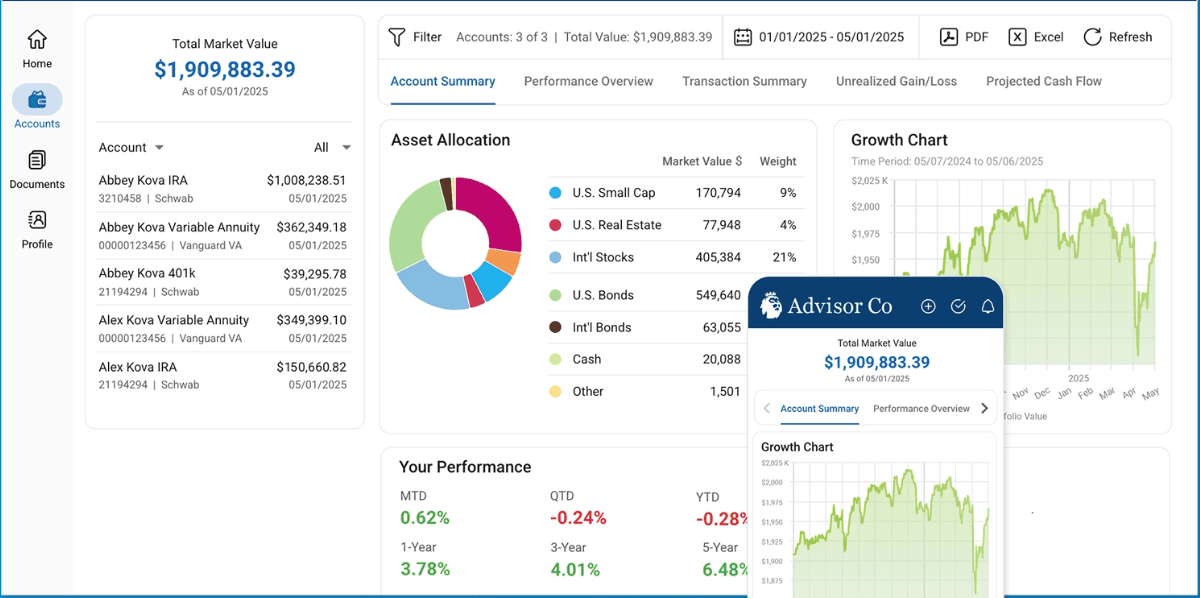Tap the checkmark icon in Advisor Co header
The width and height of the screenshot is (1200, 598).
coord(958,306)
